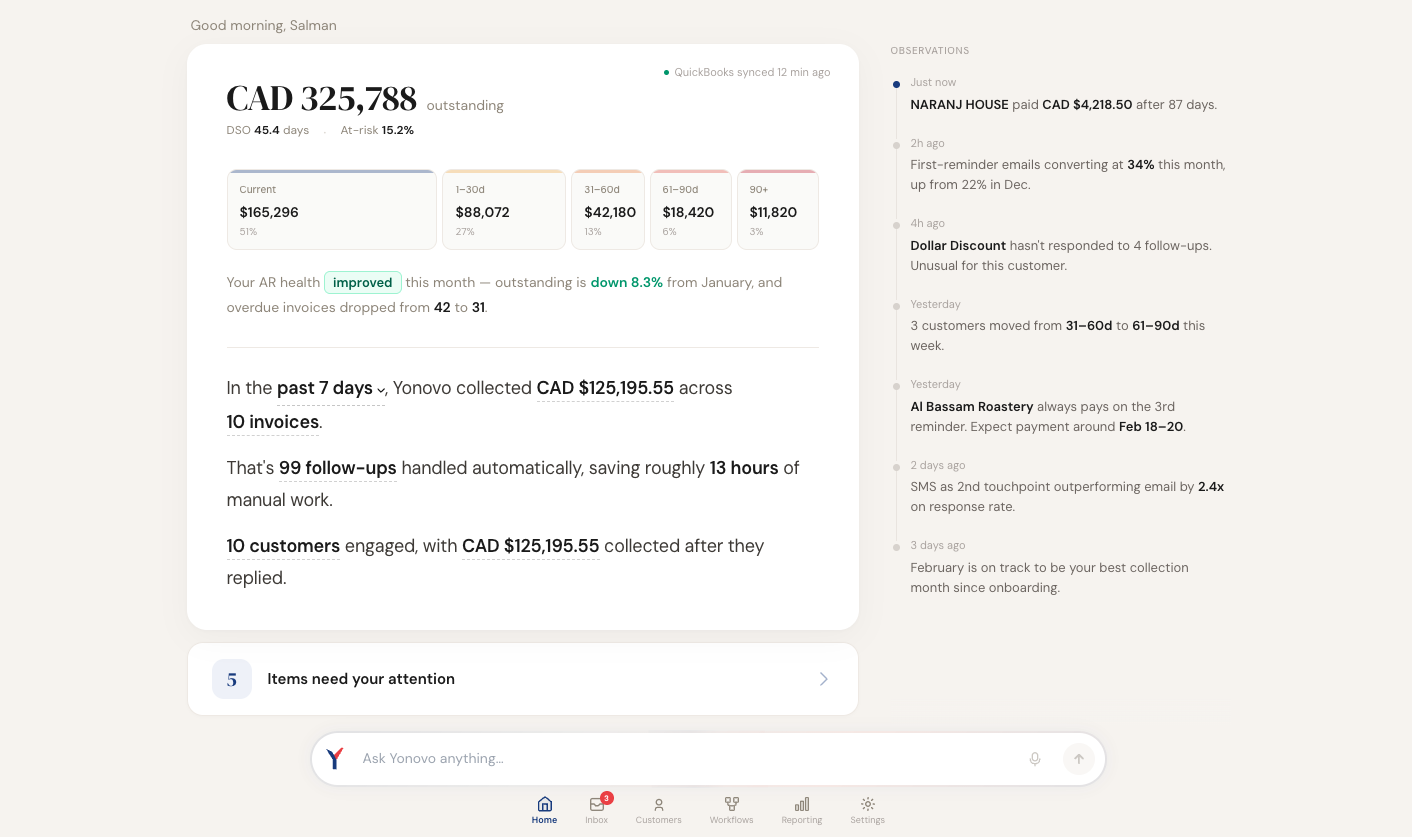Open the Inbox icon with badge
1412x837 pixels.
598,803
